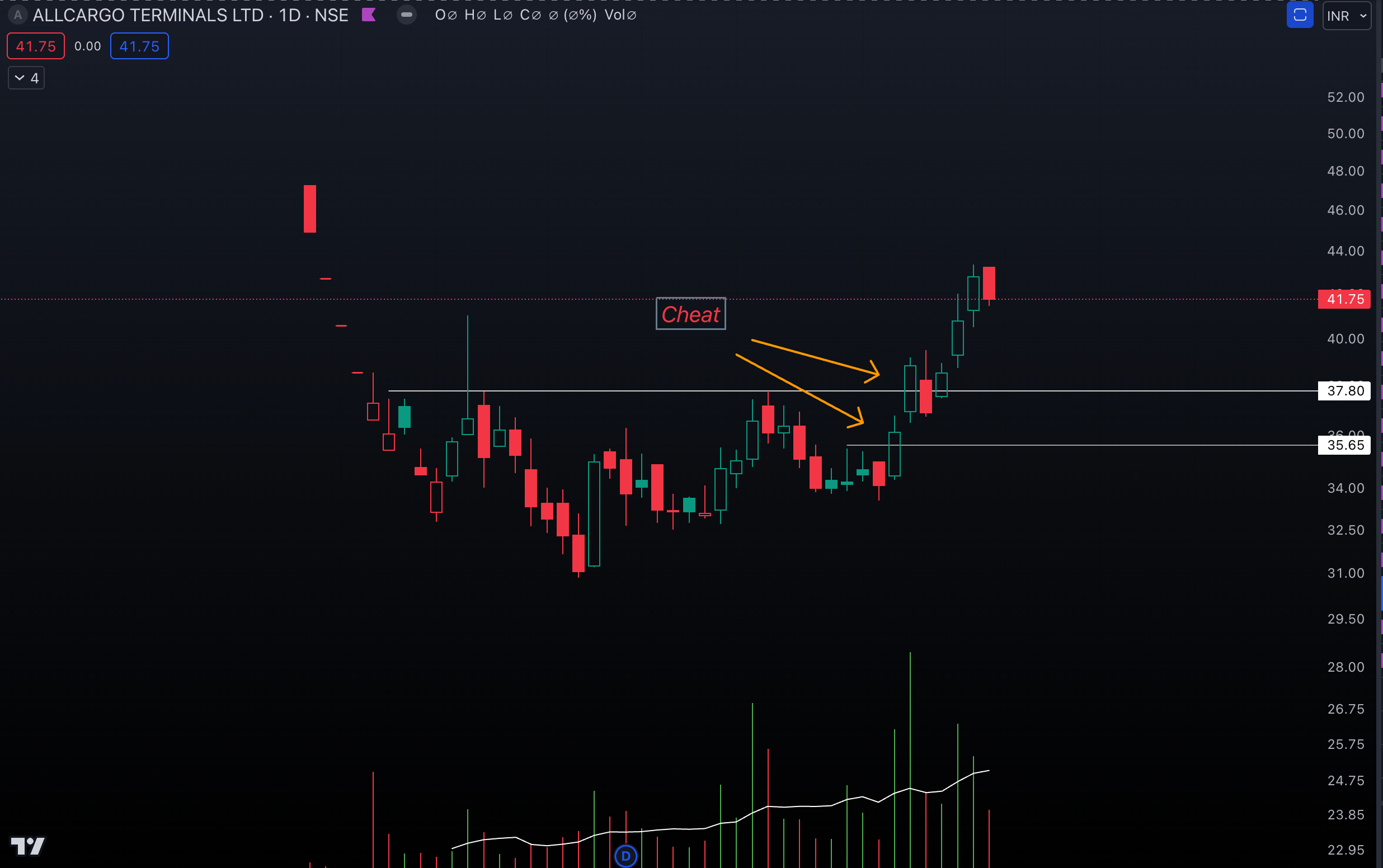Click the TradingView logo watermark bottom-left
1383x868 pixels.
click(x=27, y=845)
